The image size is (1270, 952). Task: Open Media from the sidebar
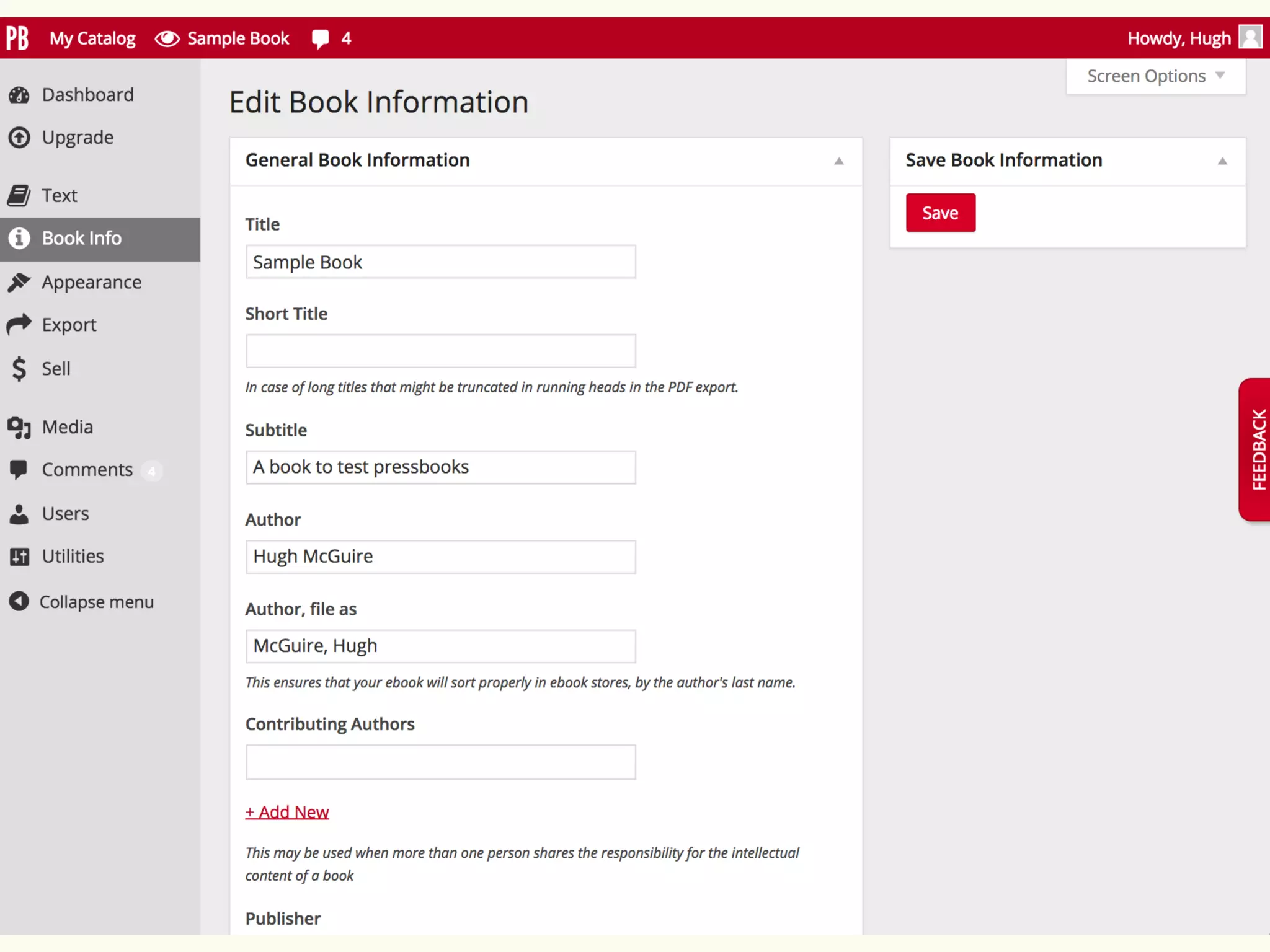[x=67, y=427]
